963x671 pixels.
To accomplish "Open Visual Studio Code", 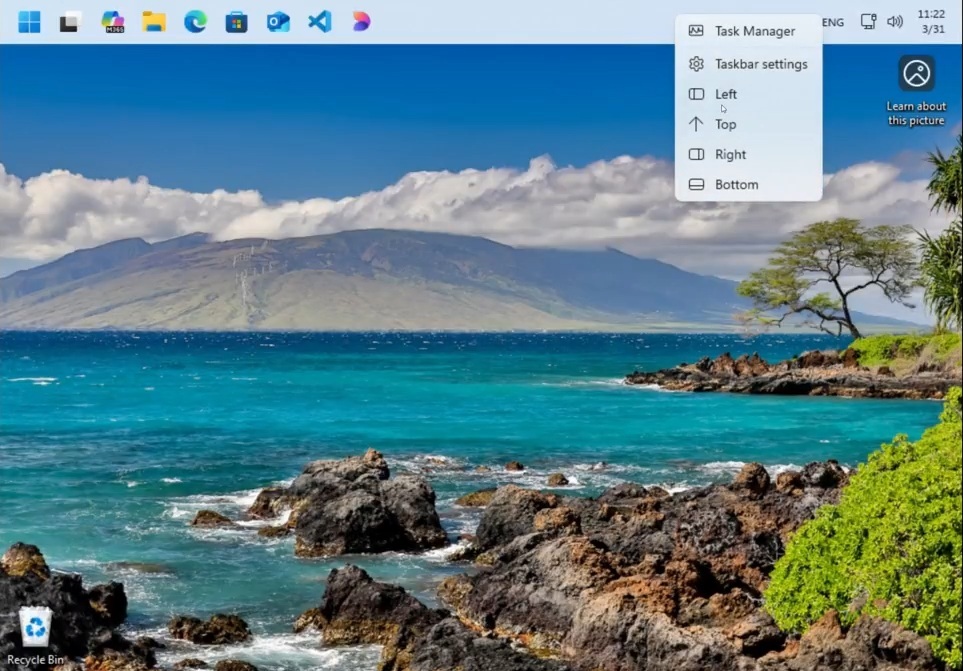I will click(318, 21).
